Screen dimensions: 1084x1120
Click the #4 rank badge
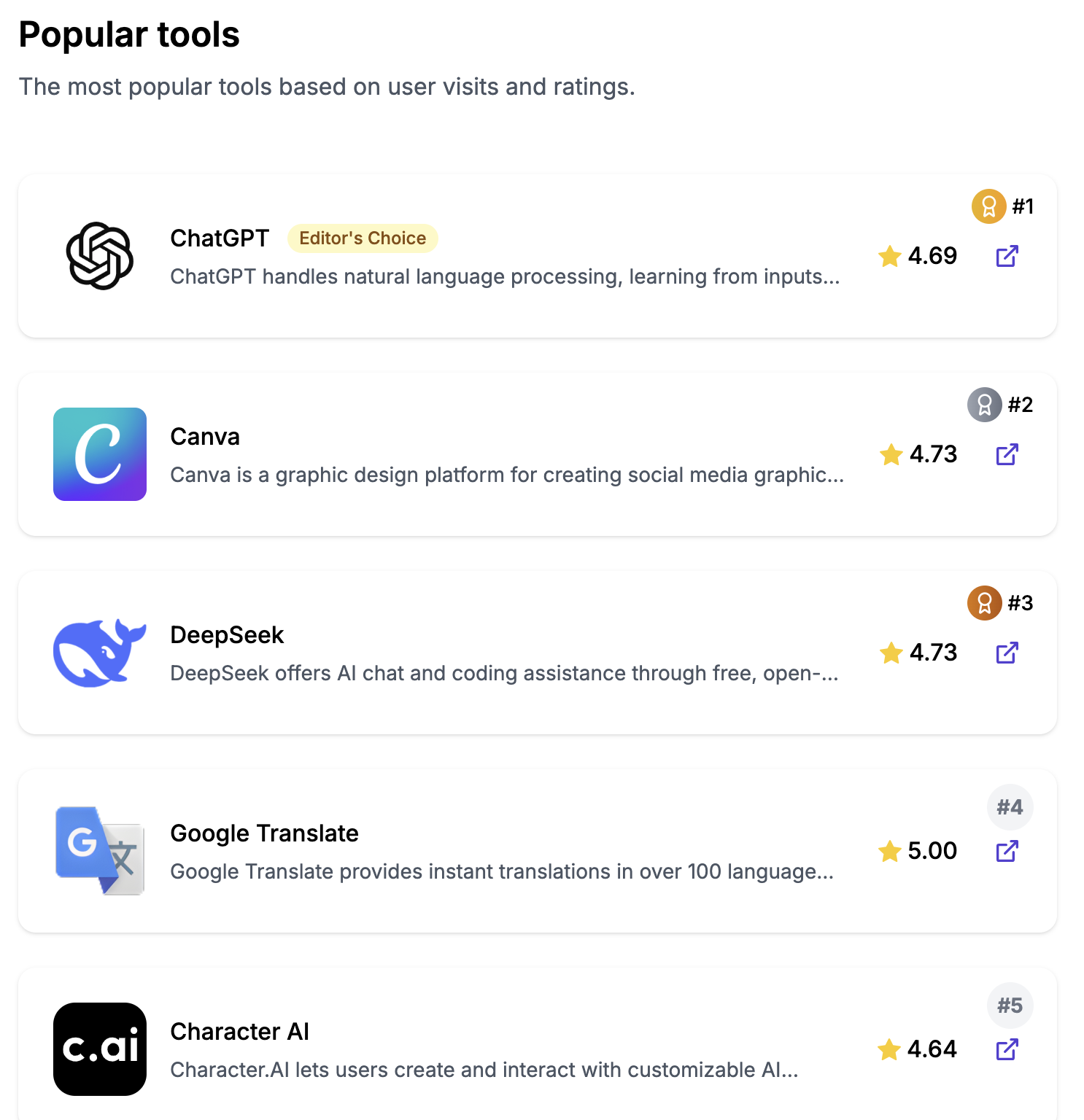pos(1010,807)
